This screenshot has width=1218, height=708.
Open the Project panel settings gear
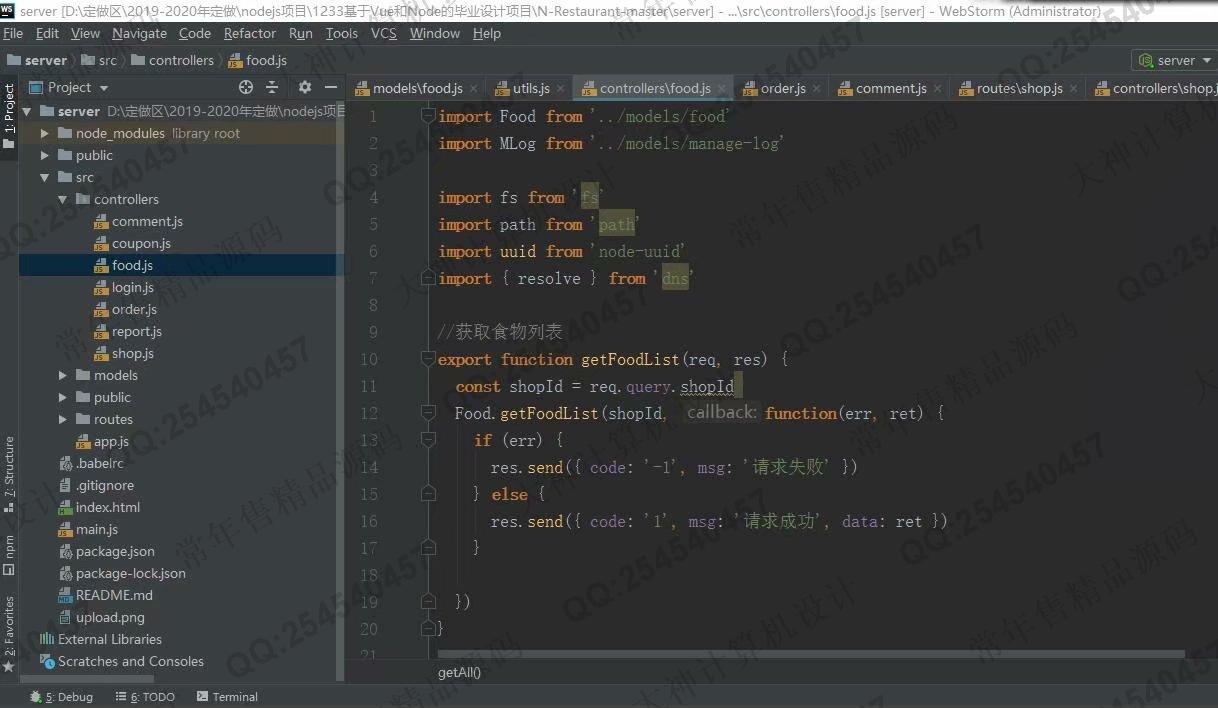(305, 88)
